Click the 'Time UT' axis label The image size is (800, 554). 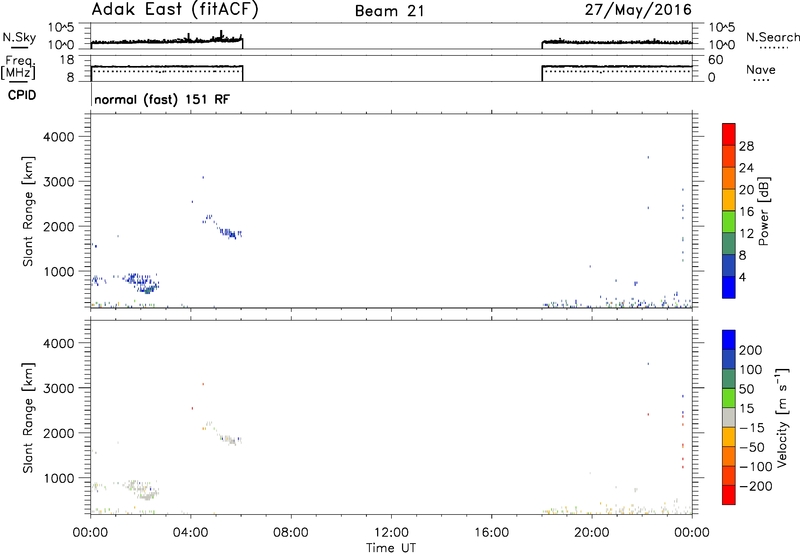click(x=391, y=548)
